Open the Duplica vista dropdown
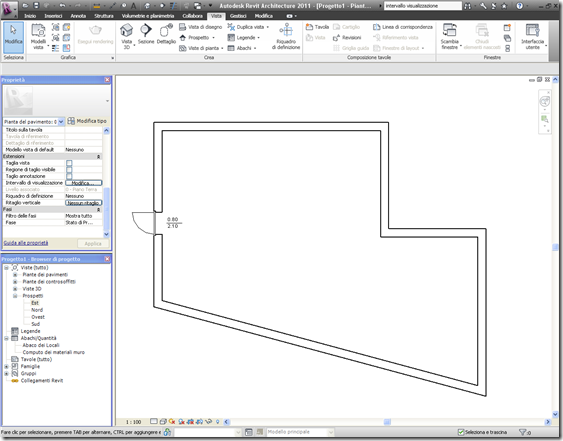 (x=267, y=27)
